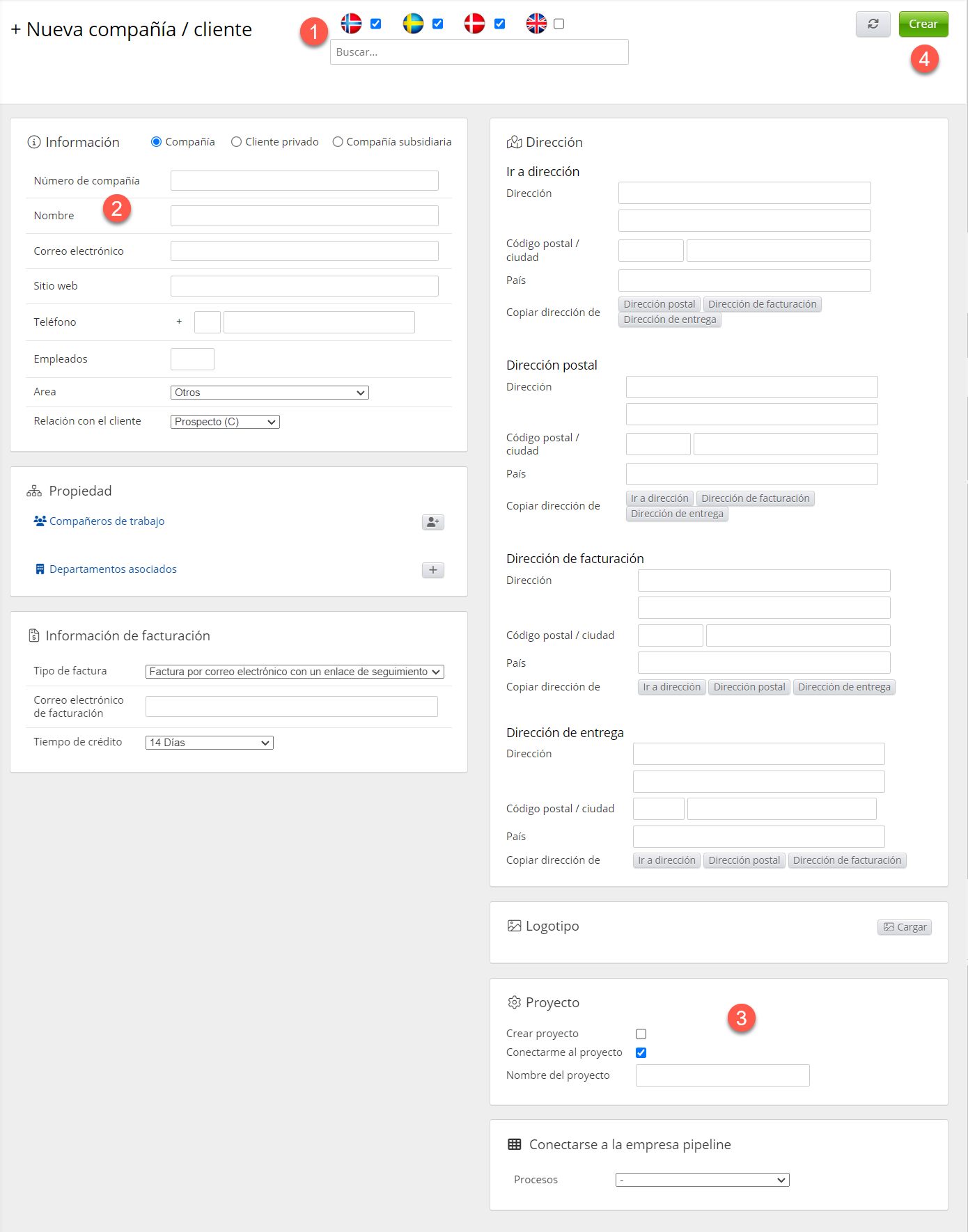This screenshot has width=968, height=1232.
Task: Enable the United Kingdom search checkbox
Action: point(559,24)
